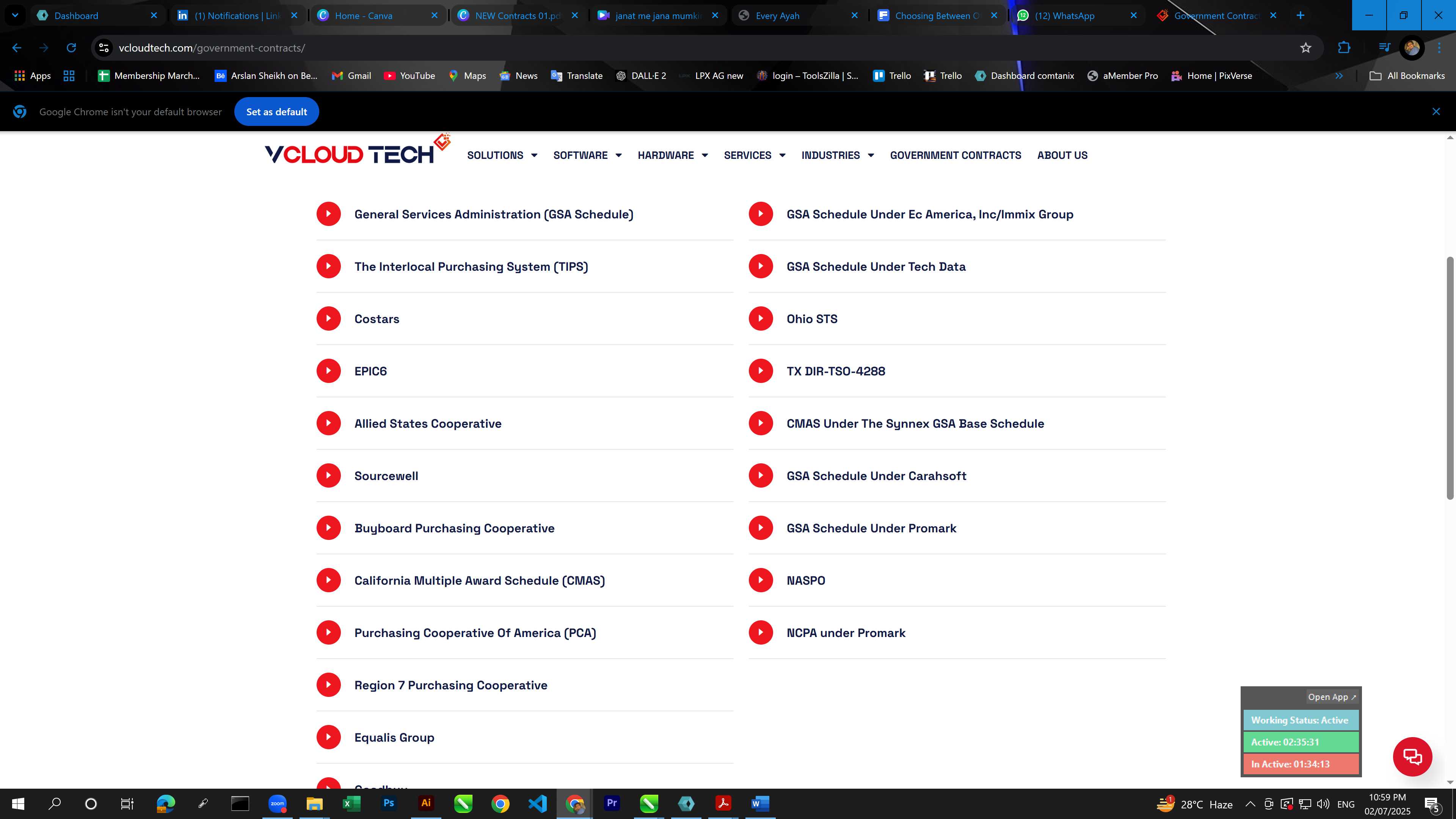Open The Interlocal Purchasing System (TIPS) link
The height and width of the screenshot is (819, 1456).
click(x=471, y=267)
